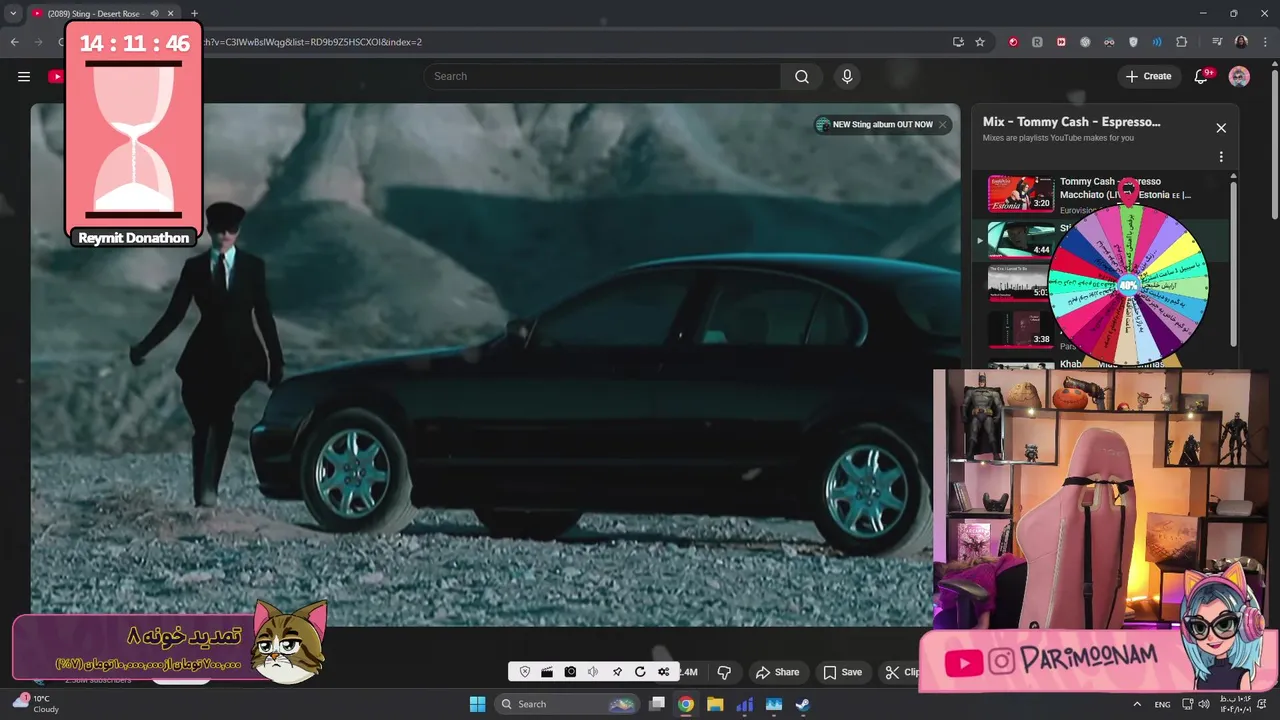Toggle the speaker icon in floating toolbar
1280x720 pixels.
[593, 672]
